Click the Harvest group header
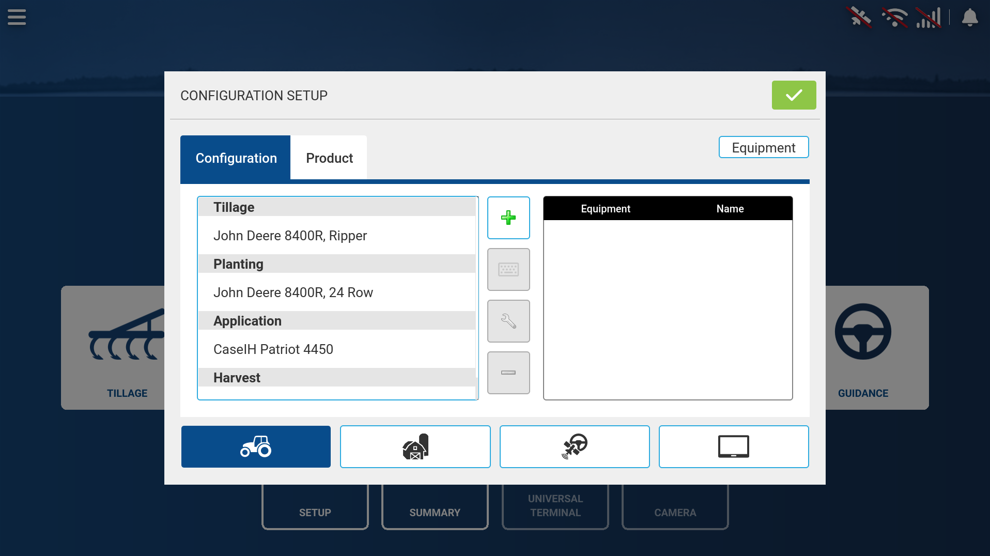This screenshot has width=990, height=556. click(x=337, y=377)
